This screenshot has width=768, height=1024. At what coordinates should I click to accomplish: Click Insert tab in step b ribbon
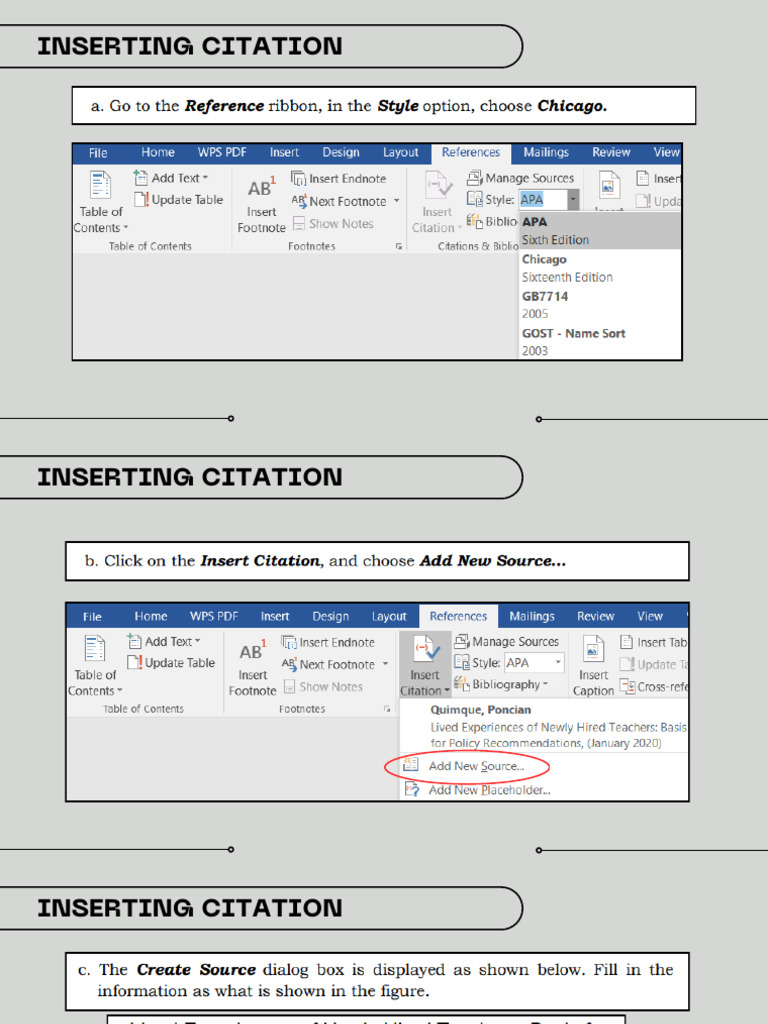tap(275, 616)
